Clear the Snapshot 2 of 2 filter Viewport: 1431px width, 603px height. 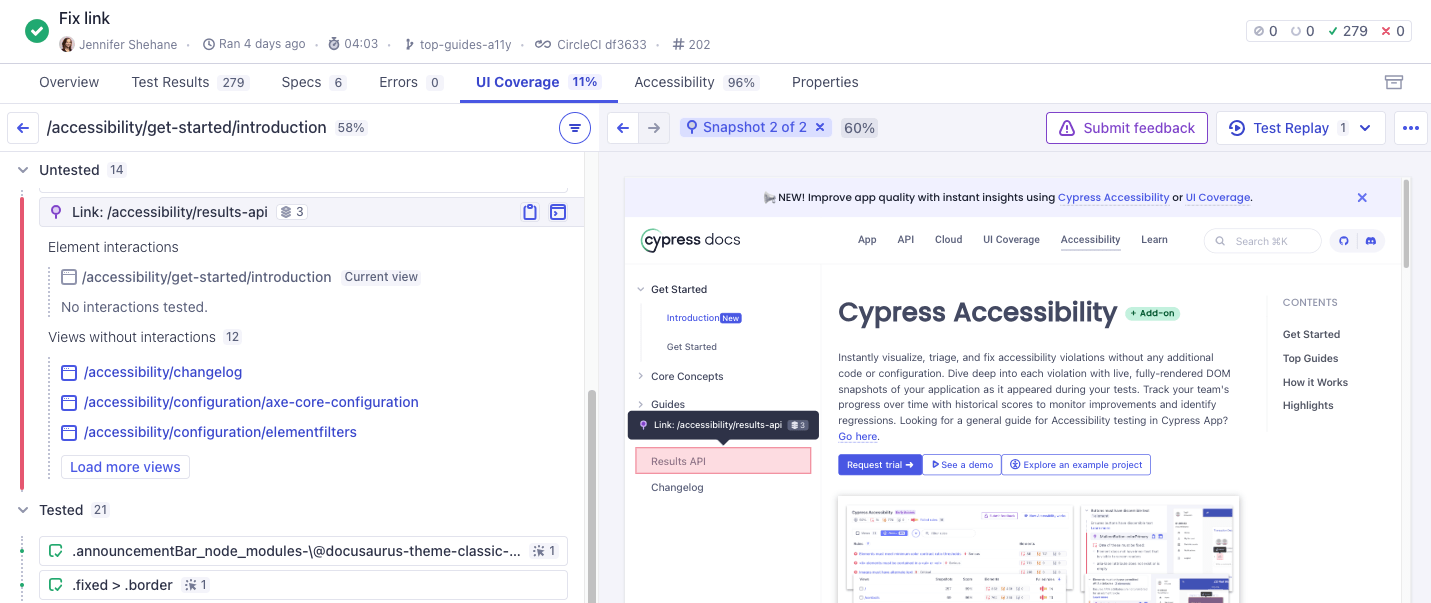820,127
